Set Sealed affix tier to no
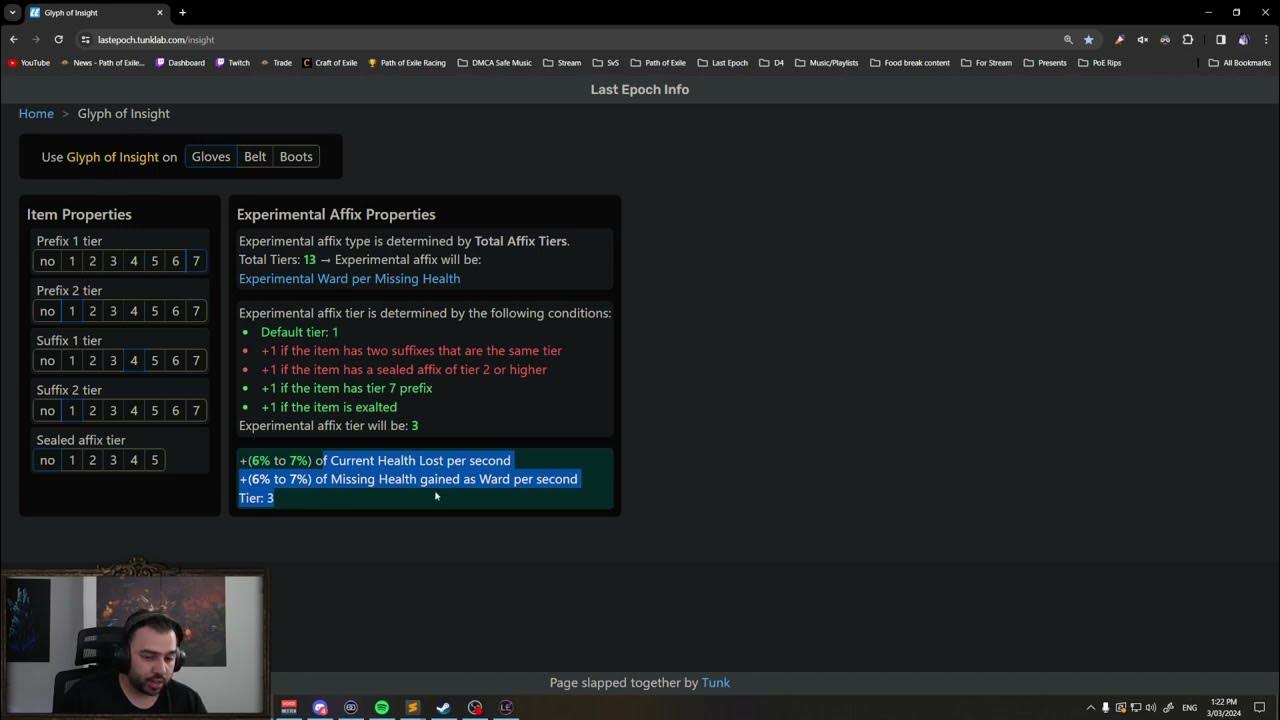Image resolution: width=1280 pixels, height=720 pixels. pyautogui.click(x=47, y=461)
